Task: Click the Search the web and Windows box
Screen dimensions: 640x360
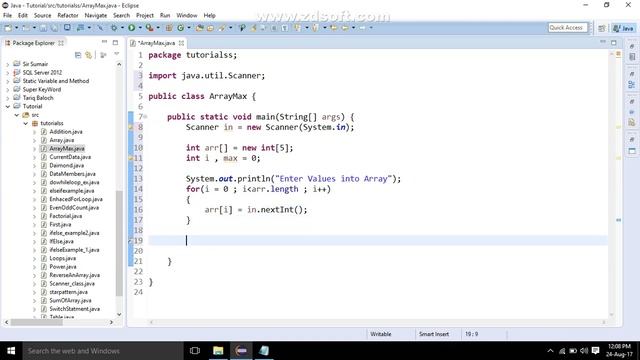Action: pos(103,351)
